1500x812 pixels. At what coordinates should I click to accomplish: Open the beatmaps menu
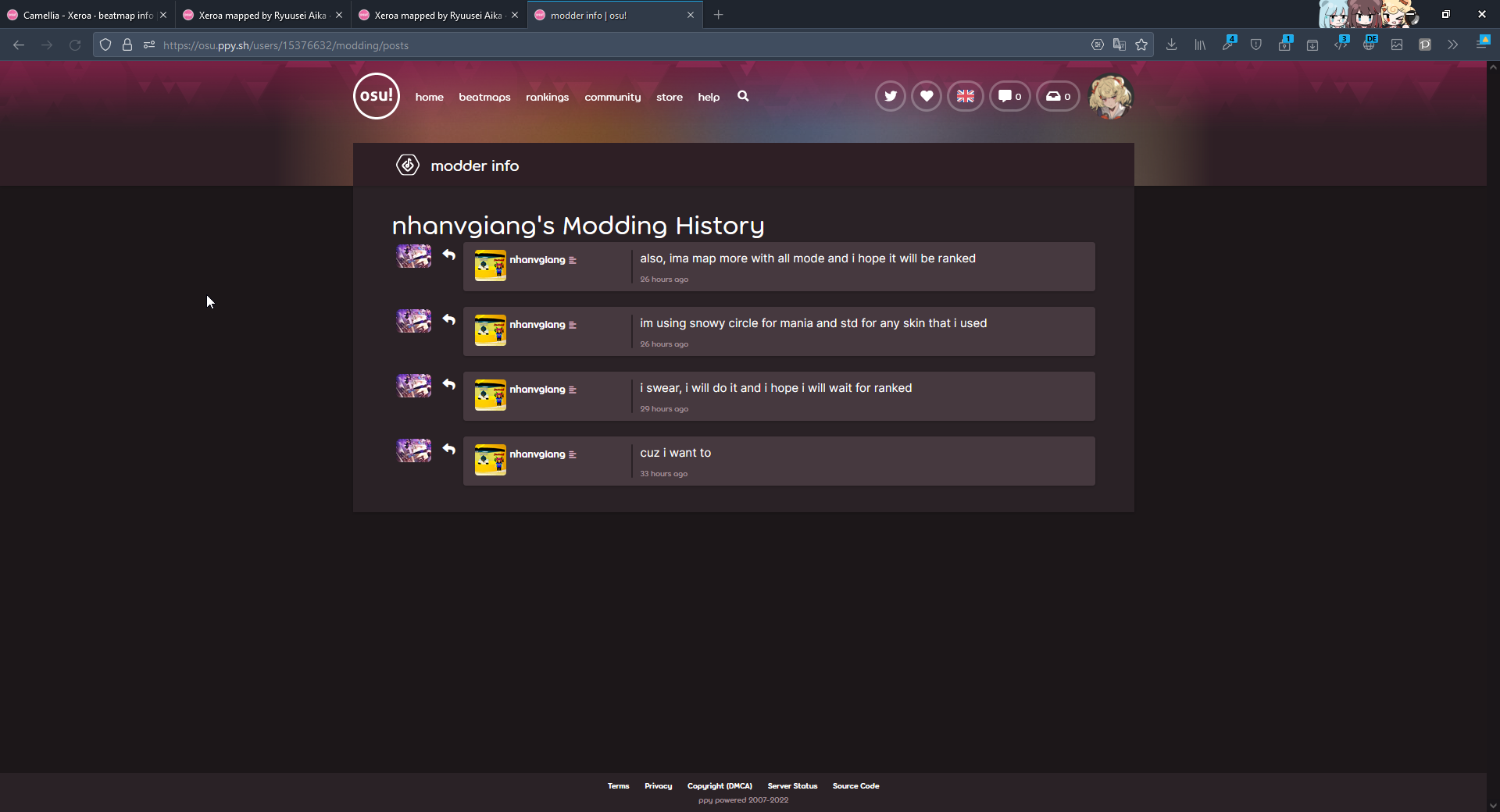click(484, 97)
